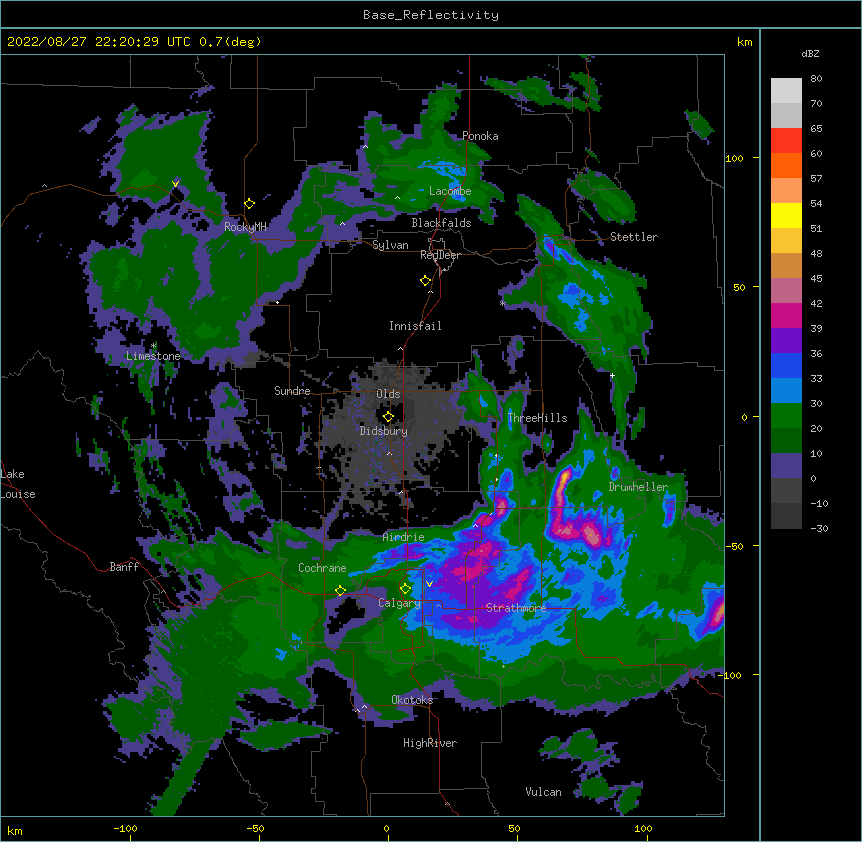Image resolution: width=862 pixels, height=842 pixels.
Task: Click the yellow diamond marker south of RedDeer
Action: pos(426,281)
